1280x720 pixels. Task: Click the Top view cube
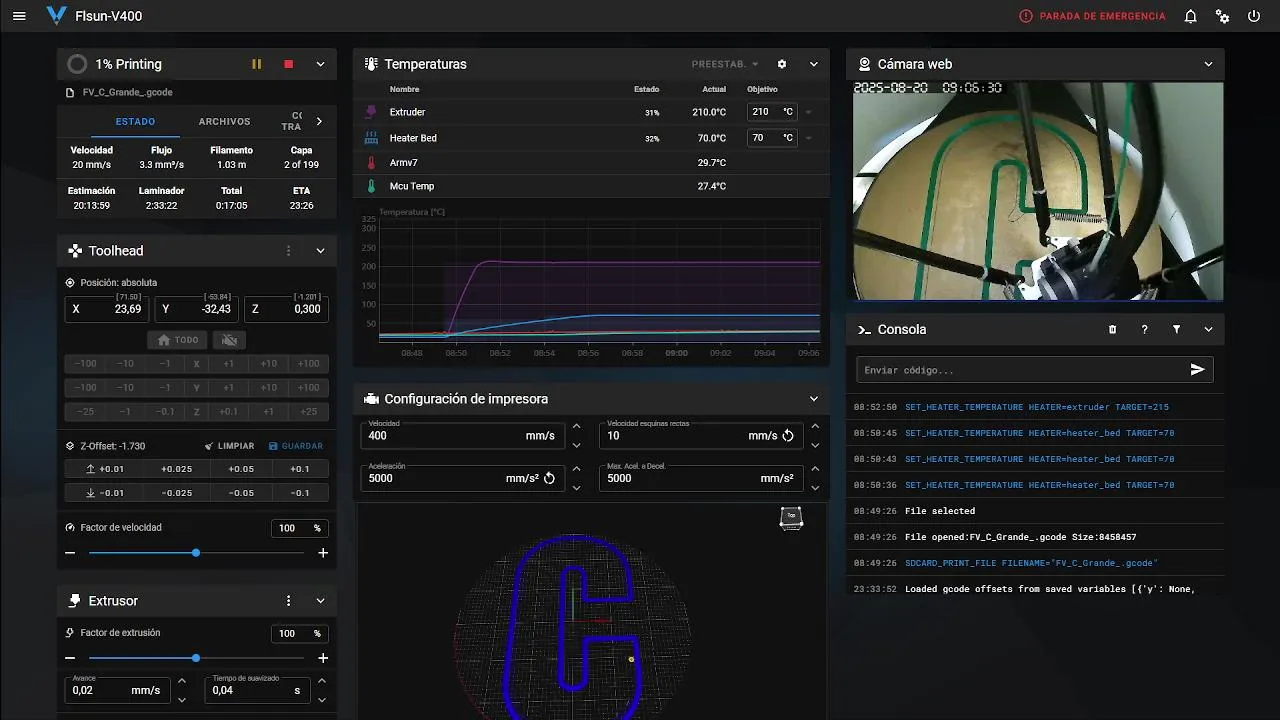click(791, 517)
